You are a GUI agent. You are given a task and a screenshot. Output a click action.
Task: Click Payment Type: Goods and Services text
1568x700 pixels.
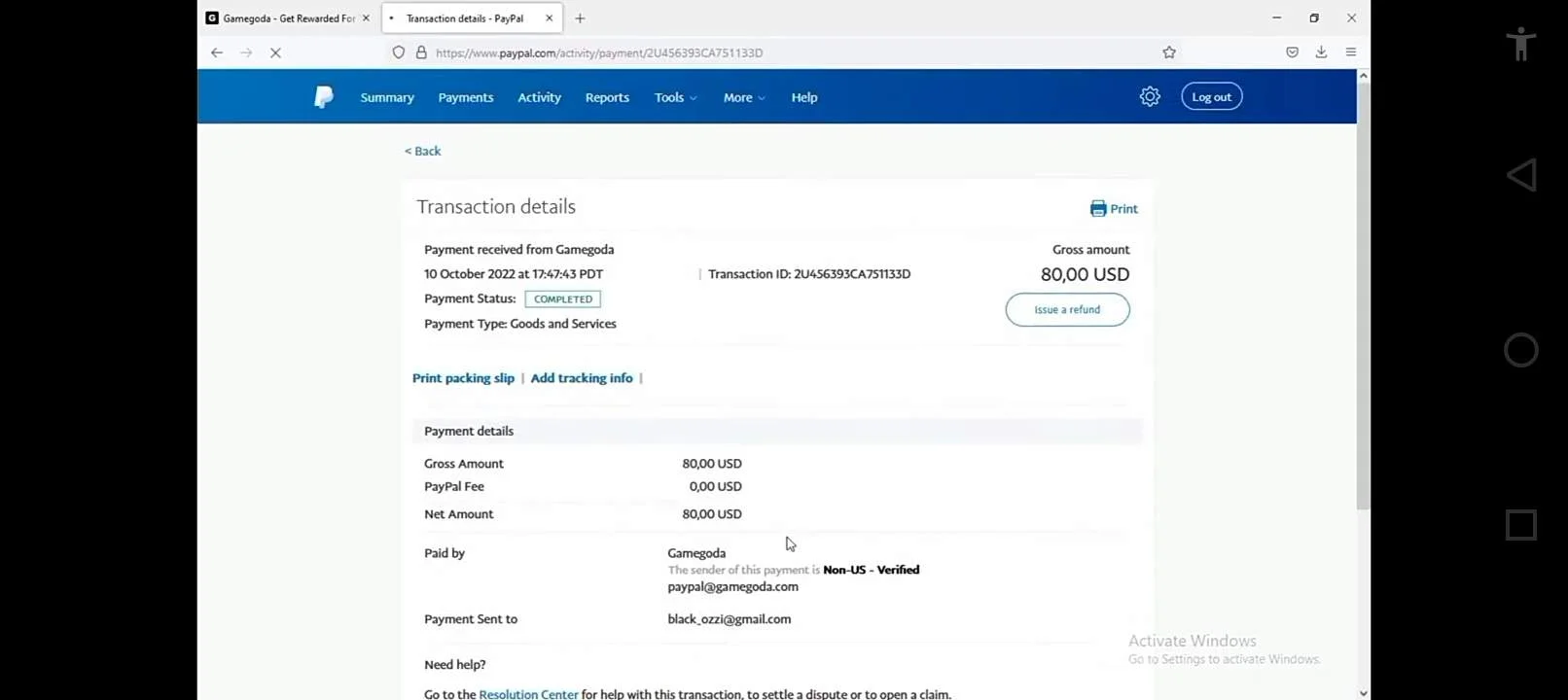pyautogui.click(x=520, y=324)
